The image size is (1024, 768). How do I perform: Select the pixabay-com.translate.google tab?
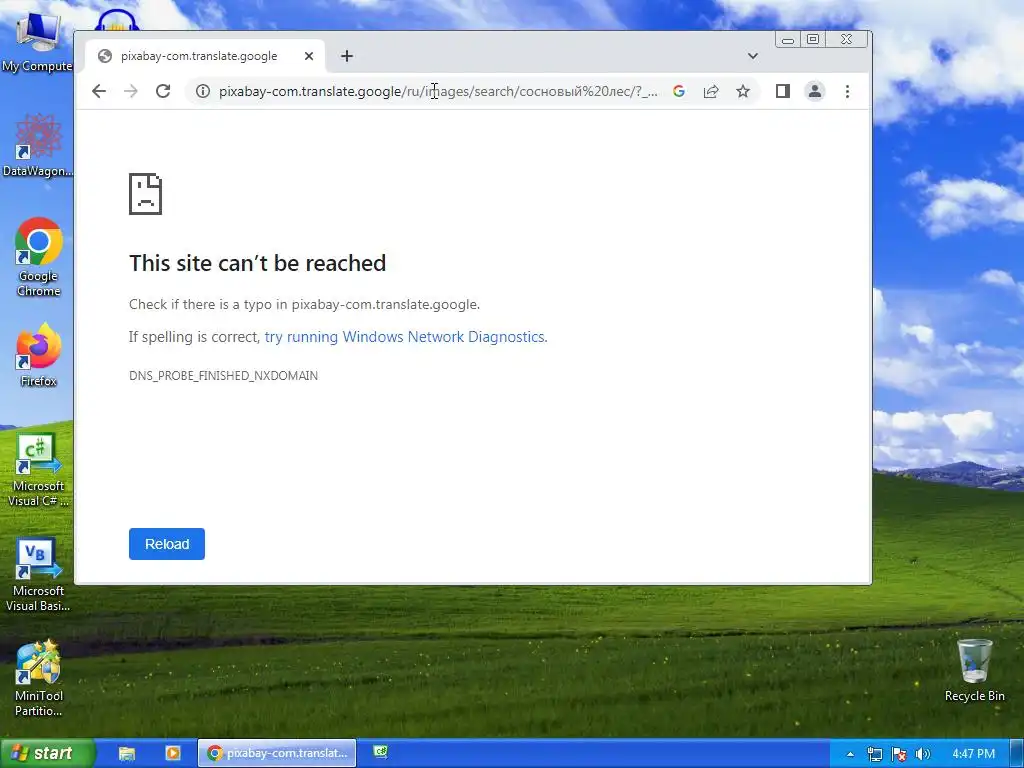coord(206,56)
